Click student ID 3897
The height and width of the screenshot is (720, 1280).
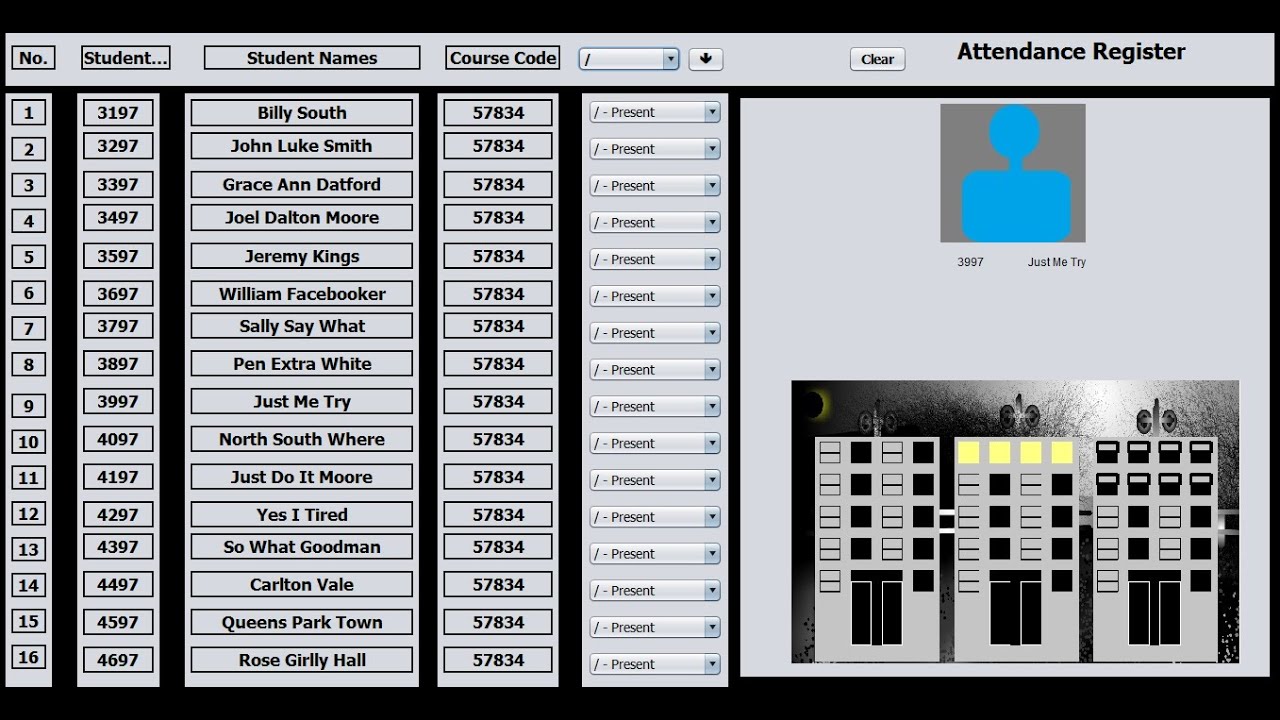pyautogui.click(x=117, y=364)
